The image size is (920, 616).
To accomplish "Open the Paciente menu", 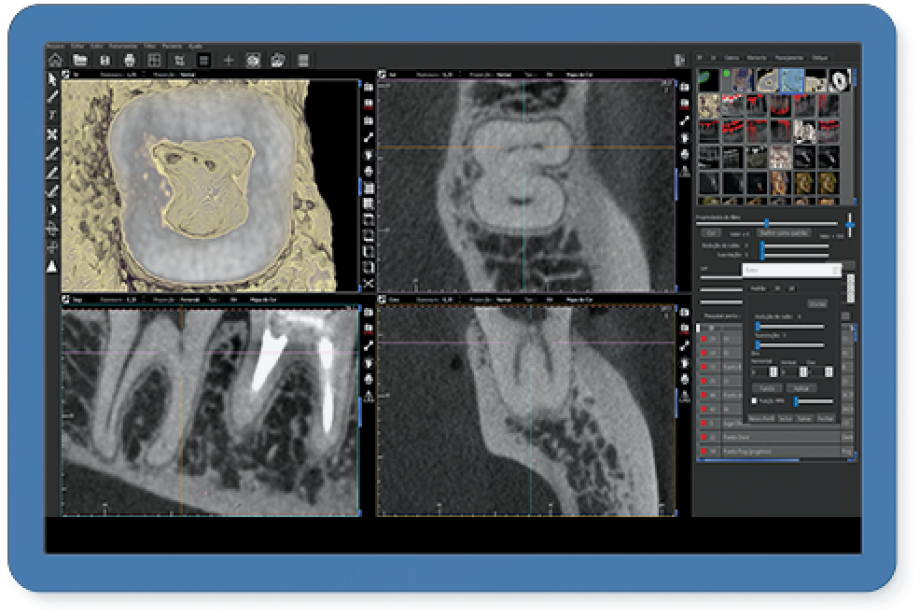I will tap(171, 46).
